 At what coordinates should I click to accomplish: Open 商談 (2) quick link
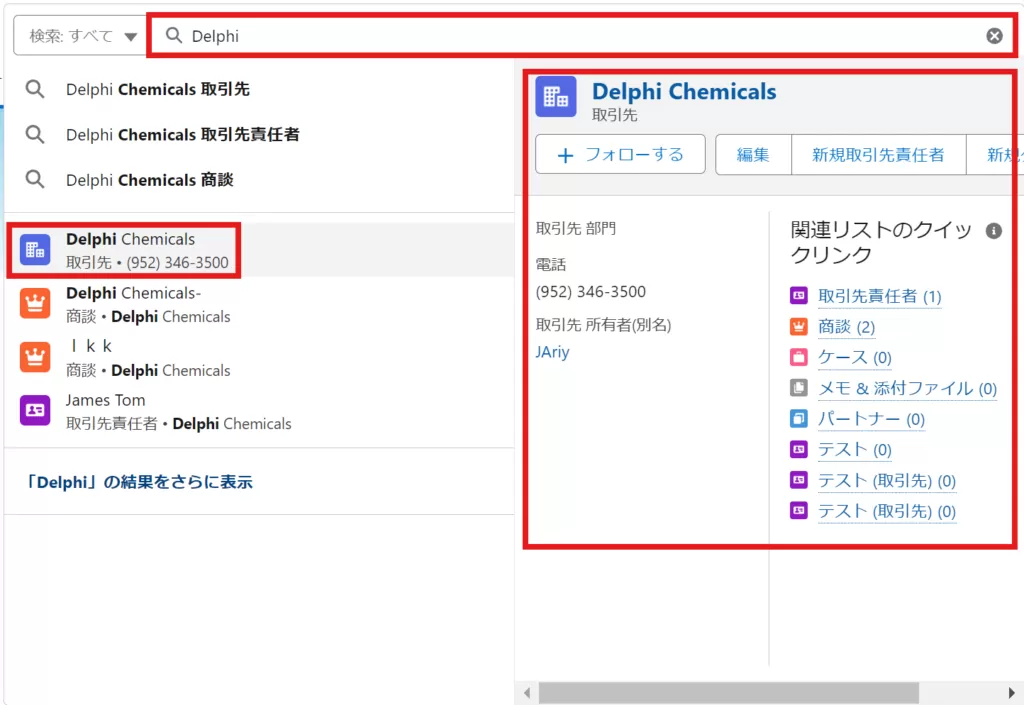pyautogui.click(x=846, y=327)
